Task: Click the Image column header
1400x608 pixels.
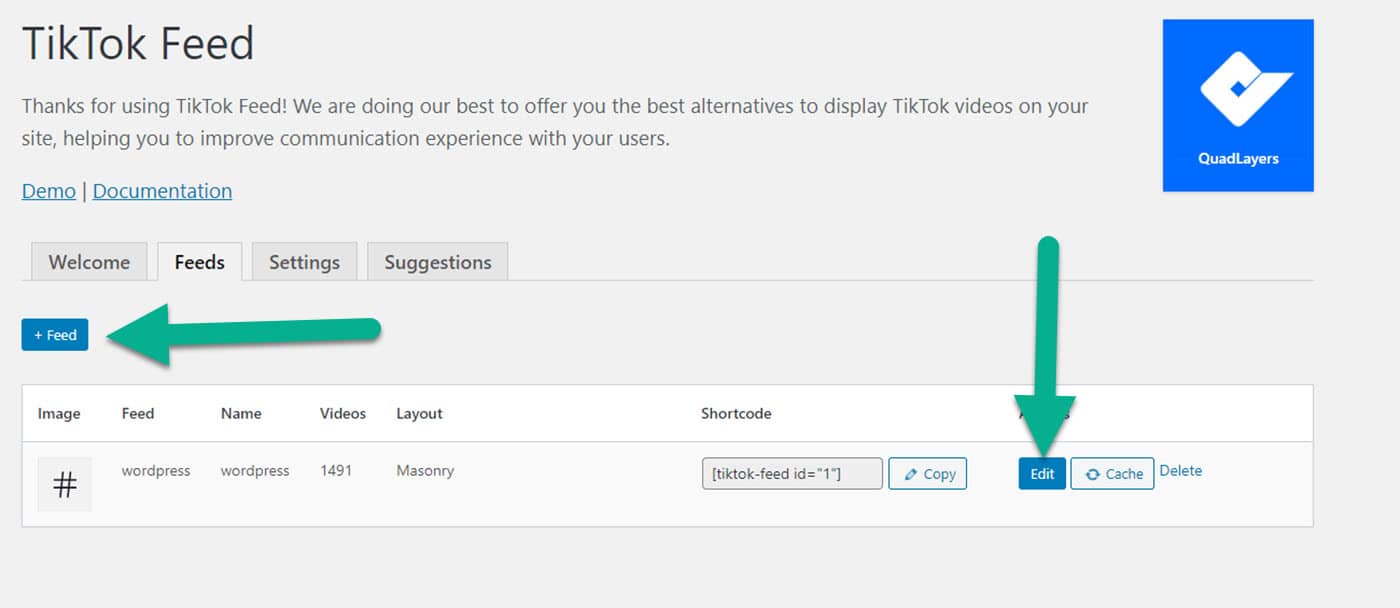Action: tap(59, 414)
